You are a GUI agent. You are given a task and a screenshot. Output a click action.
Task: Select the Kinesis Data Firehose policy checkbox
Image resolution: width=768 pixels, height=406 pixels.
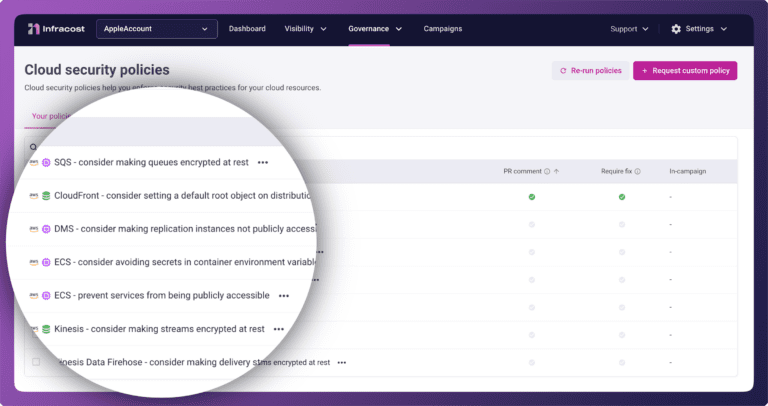37,362
